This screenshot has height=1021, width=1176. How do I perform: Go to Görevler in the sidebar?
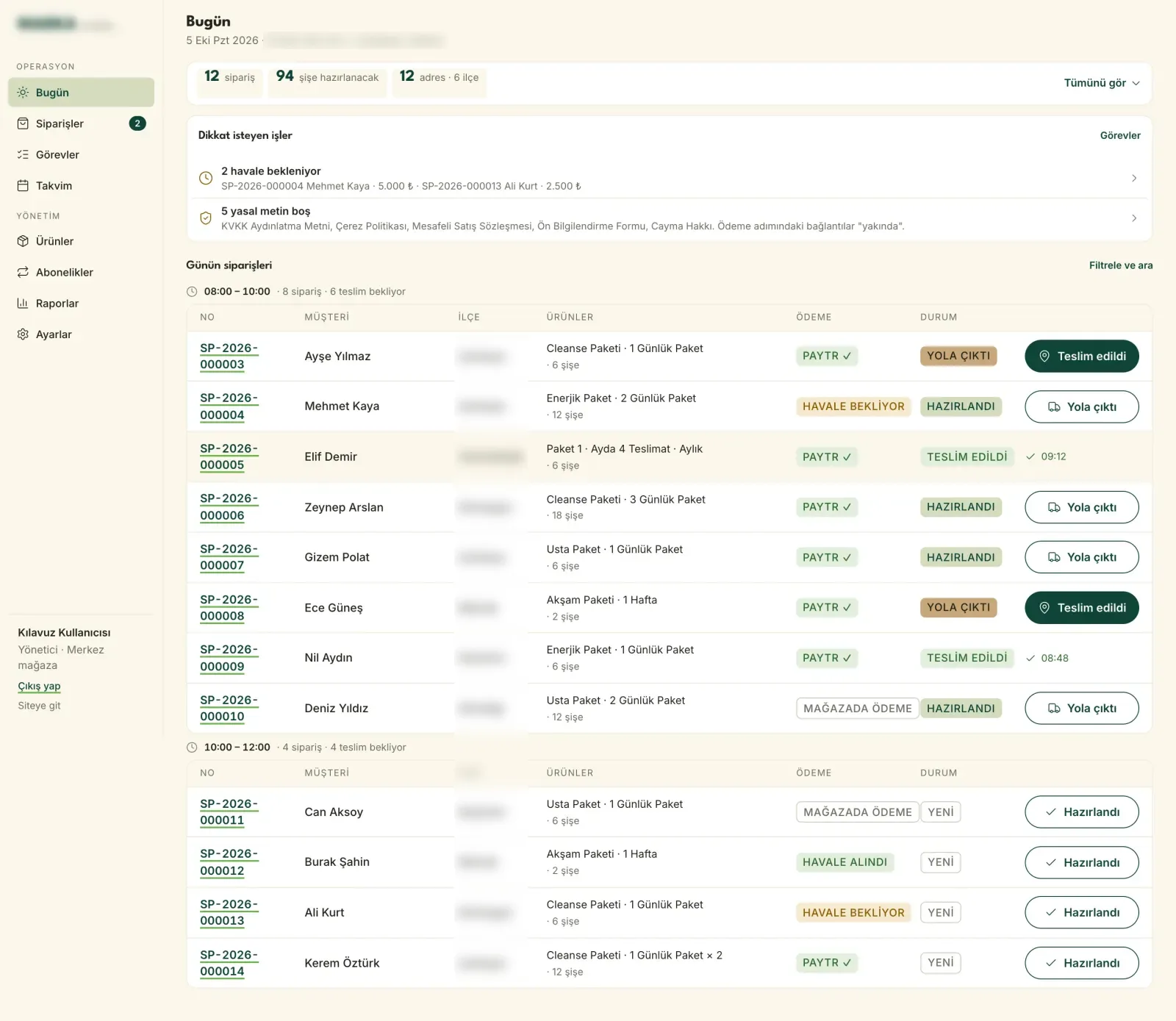(x=81, y=154)
